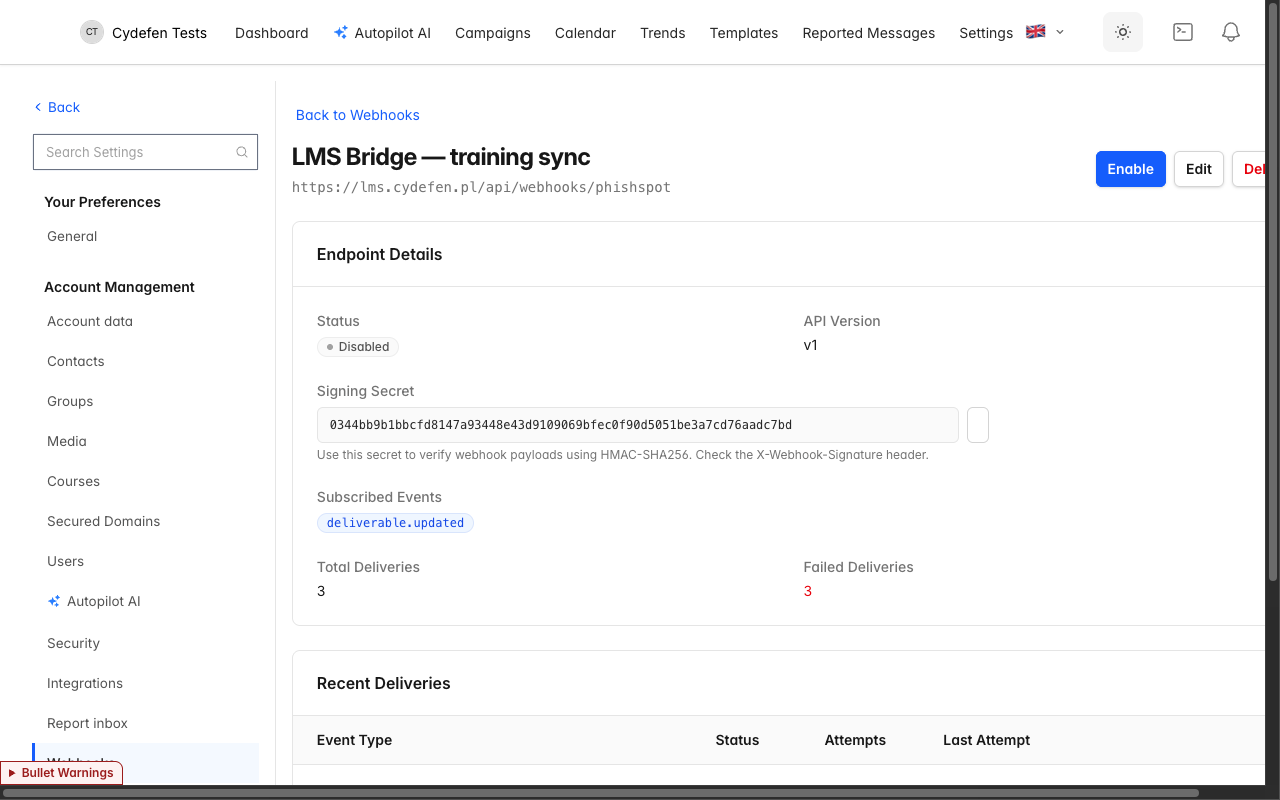1280x800 pixels.
Task: Open the Dashboard menu item
Action: [x=272, y=33]
